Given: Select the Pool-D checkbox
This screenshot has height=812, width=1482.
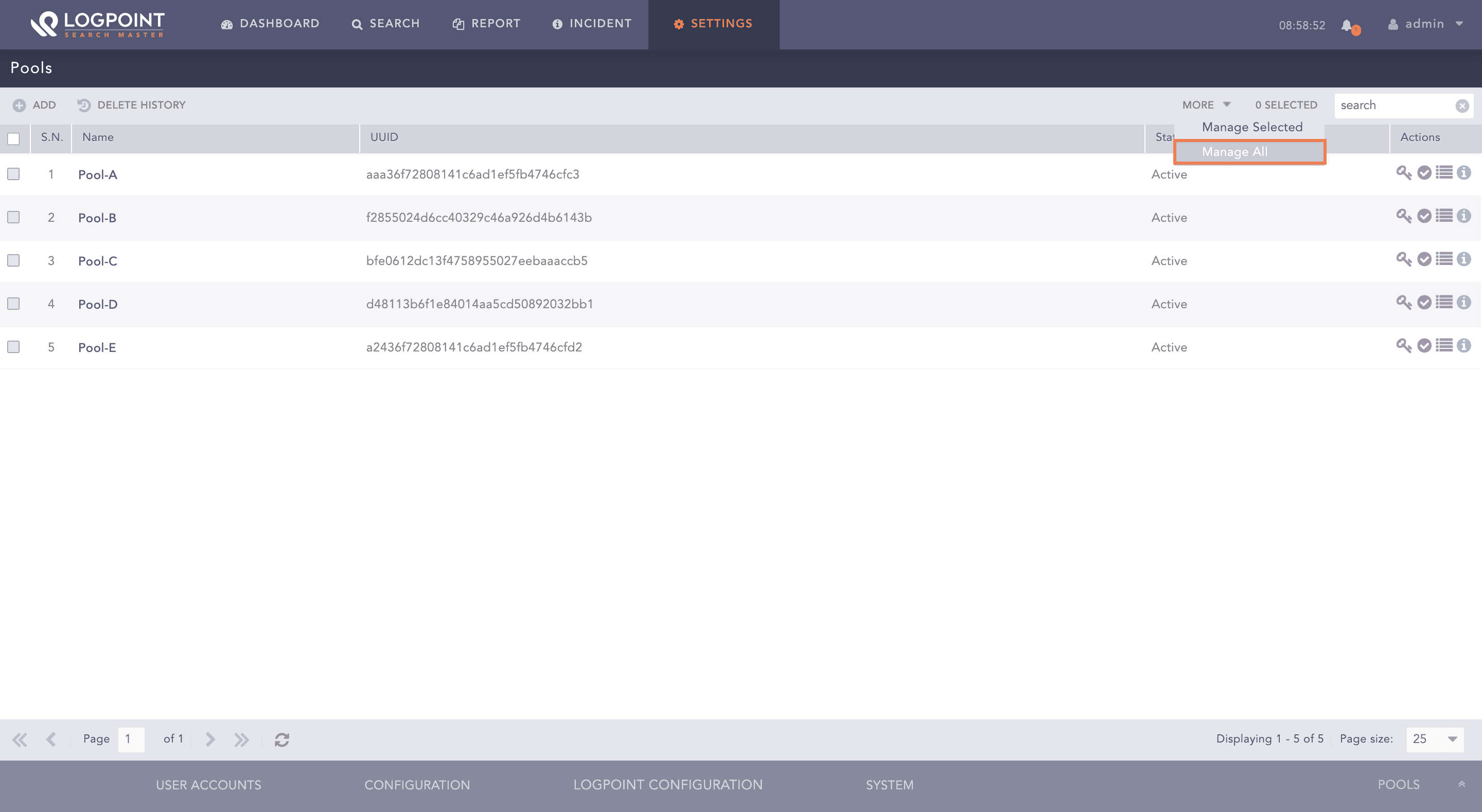Looking at the screenshot, I should pos(13,303).
